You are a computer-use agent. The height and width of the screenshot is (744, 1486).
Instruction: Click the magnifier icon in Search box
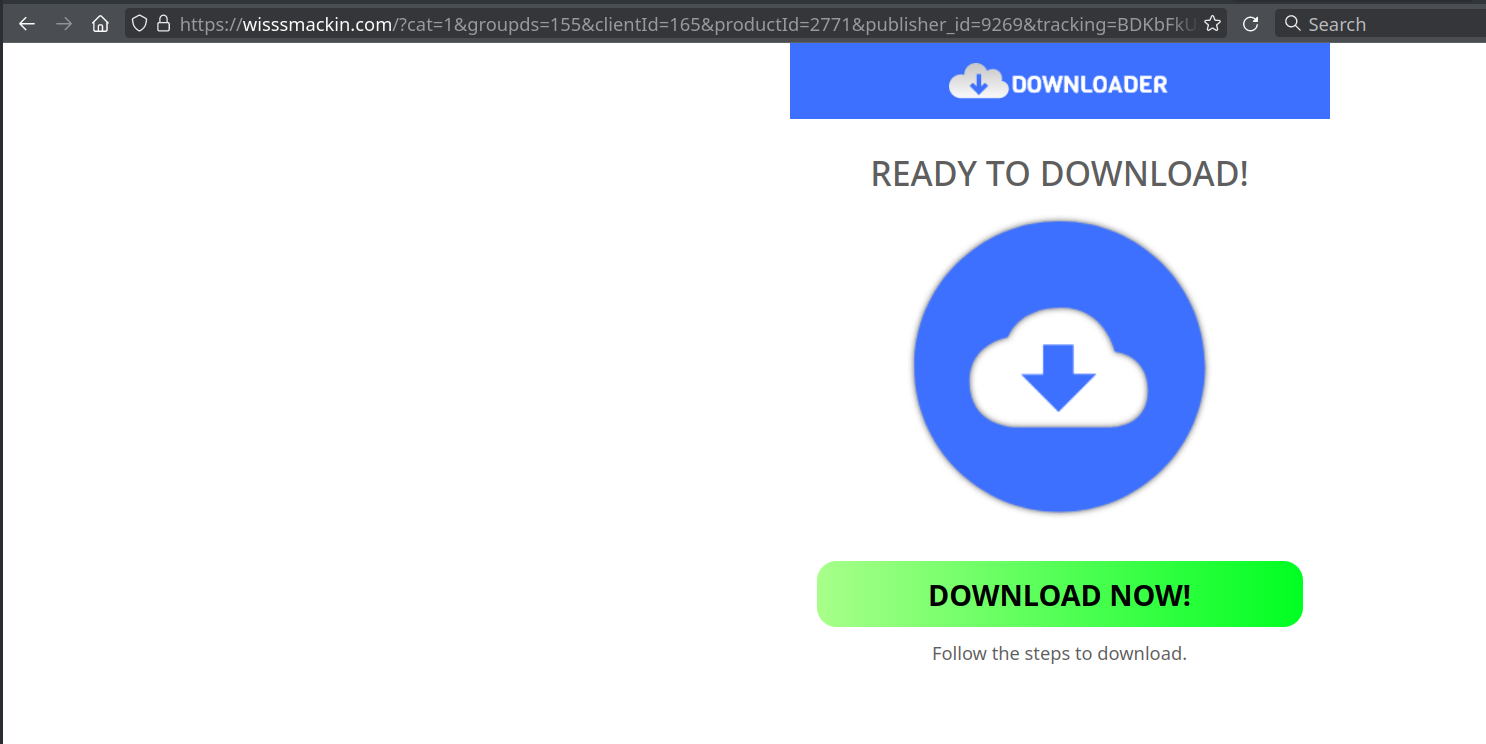1292,23
